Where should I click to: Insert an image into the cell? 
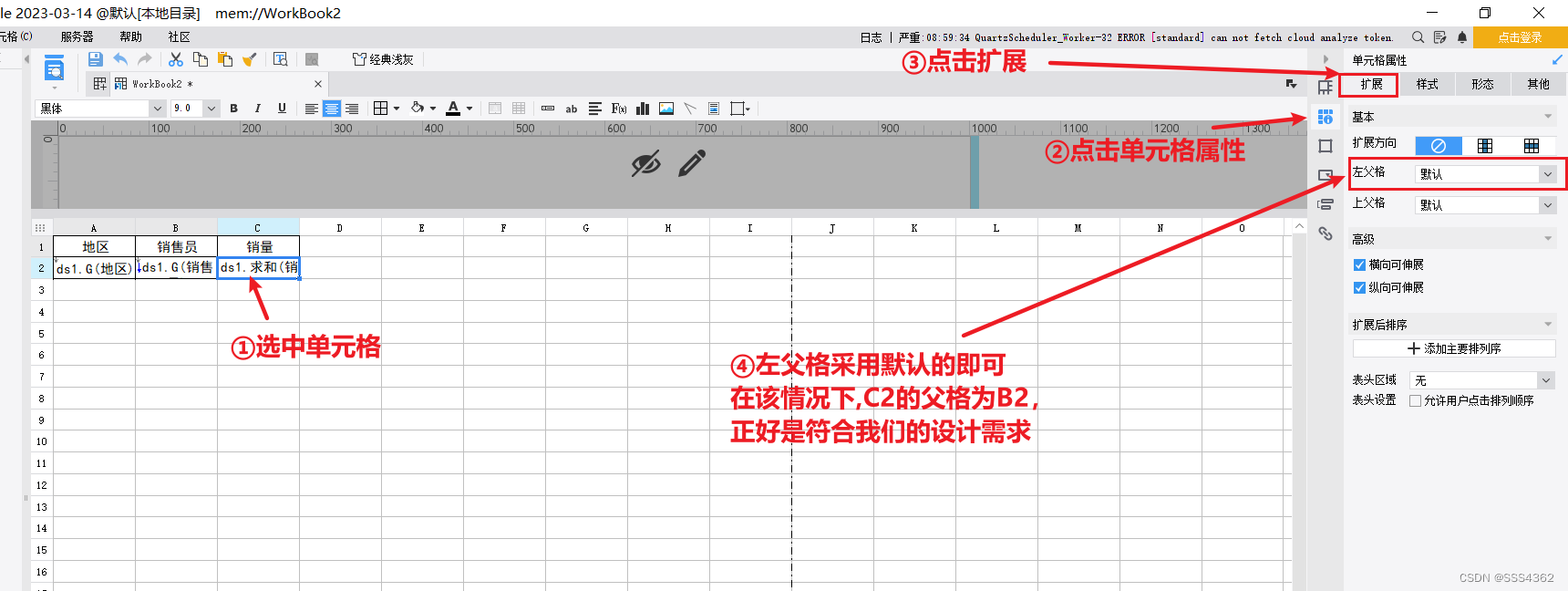click(666, 109)
